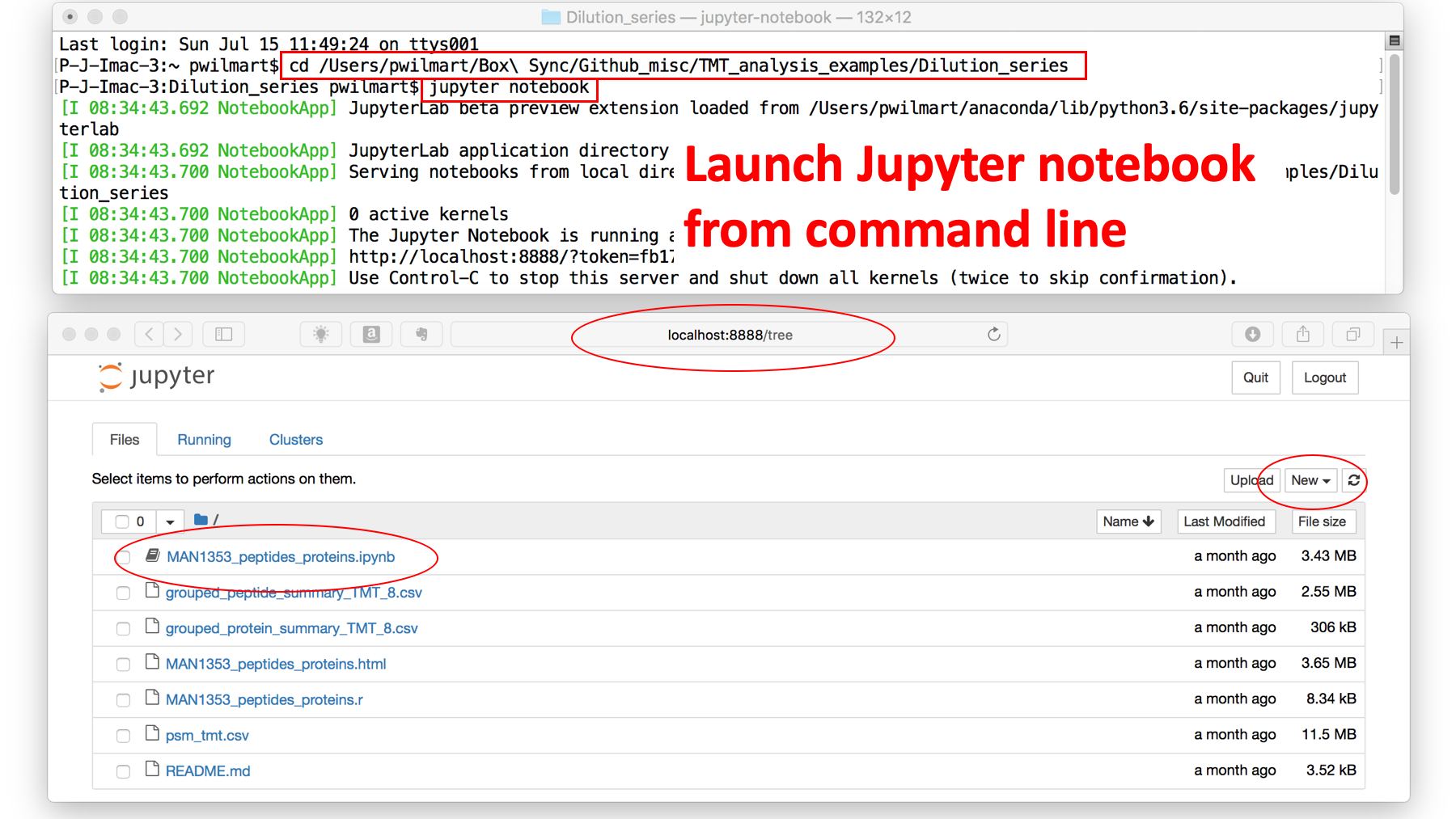The height and width of the screenshot is (819, 1456).
Task: Select checkbox for README.md
Action: coord(123,771)
